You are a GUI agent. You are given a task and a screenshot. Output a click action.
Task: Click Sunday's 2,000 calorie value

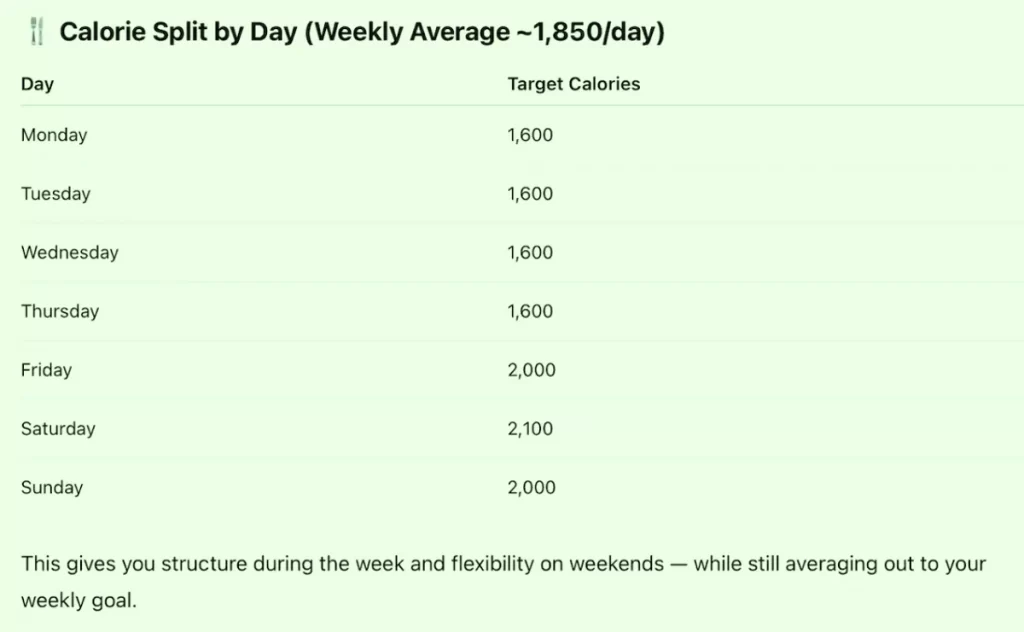coord(532,488)
